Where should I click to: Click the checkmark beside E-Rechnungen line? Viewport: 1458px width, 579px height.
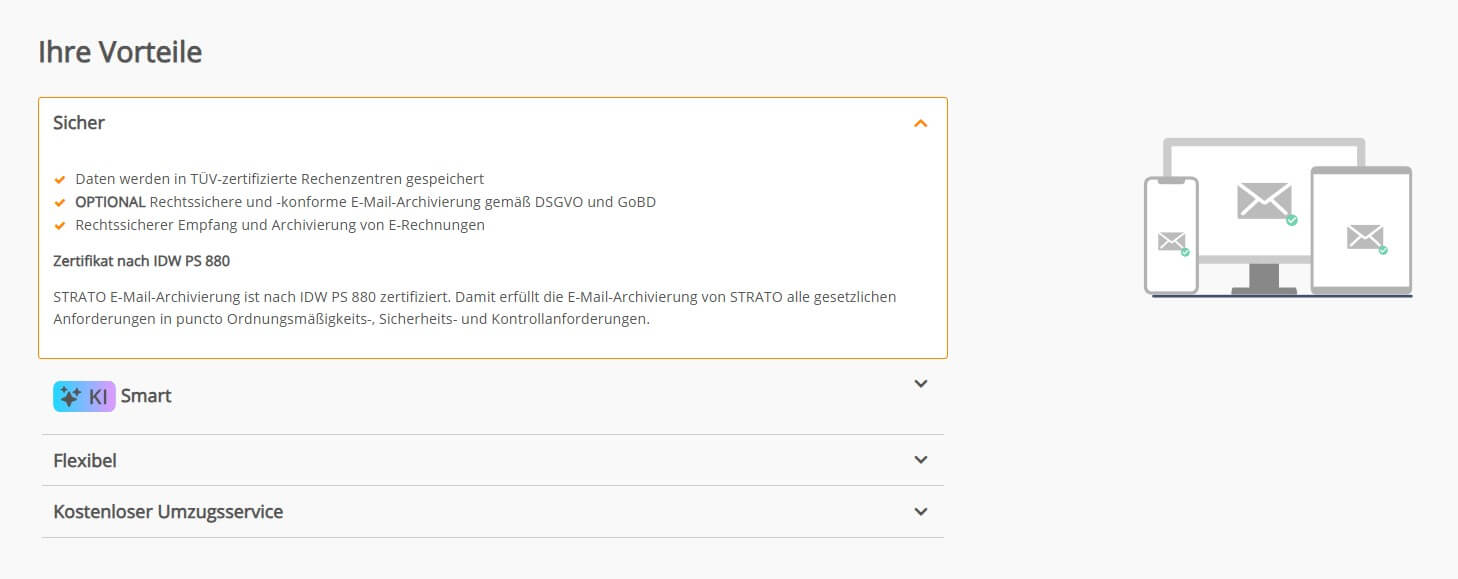pyautogui.click(x=60, y=224)
